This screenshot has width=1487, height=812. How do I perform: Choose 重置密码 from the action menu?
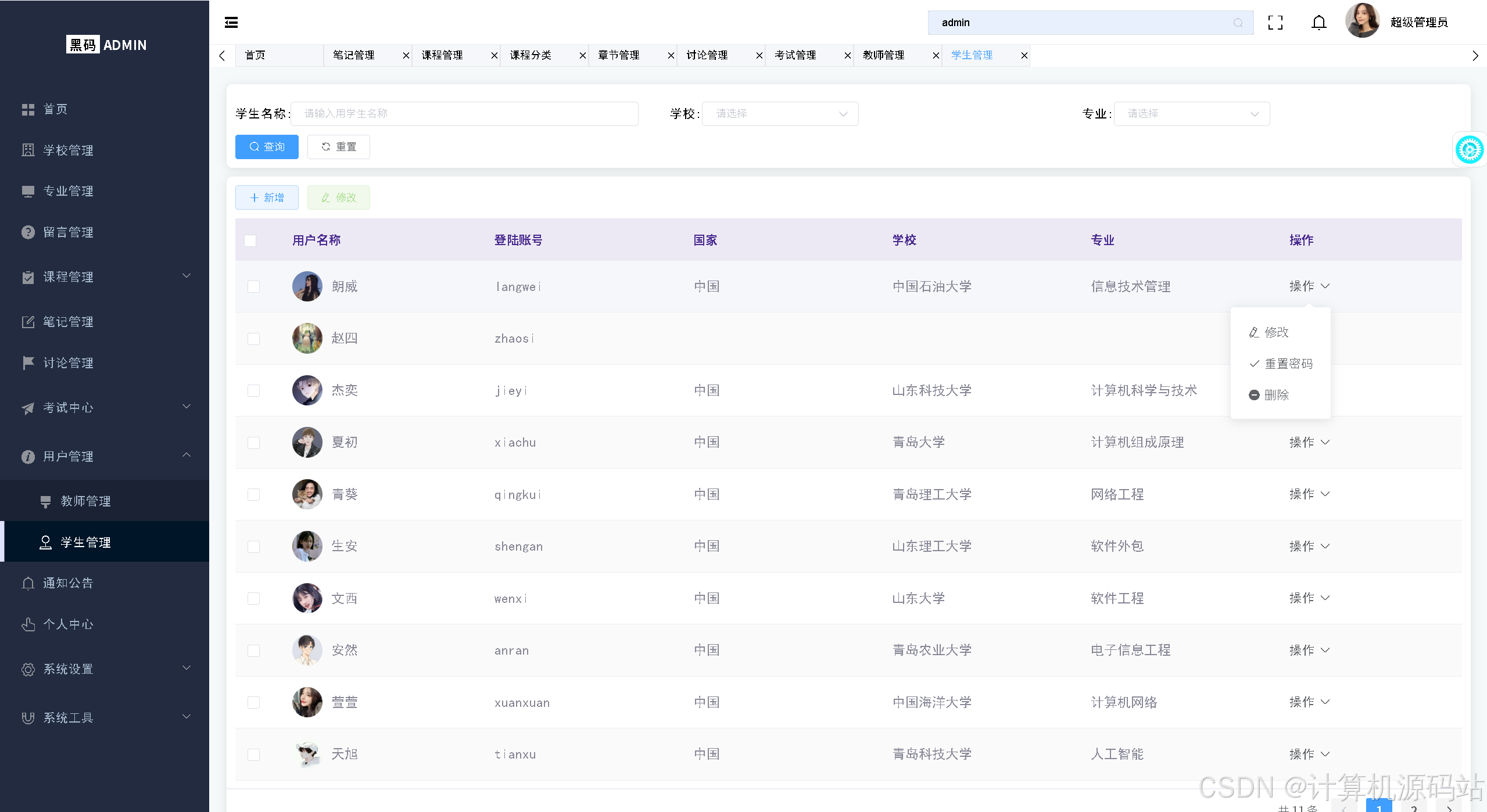coord(1288,364)
